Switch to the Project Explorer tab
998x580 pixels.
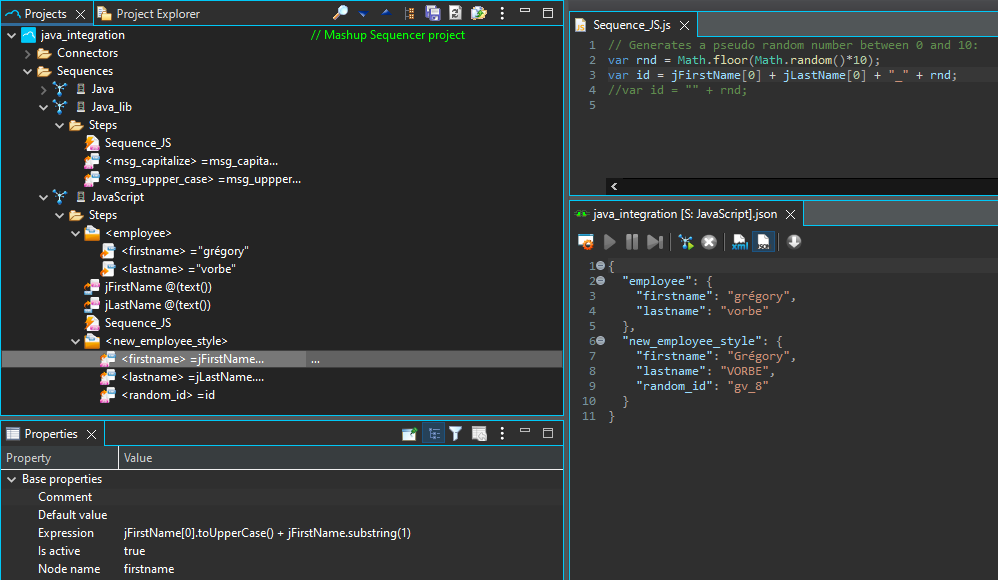pyautogui.click(x=157, y=14)
